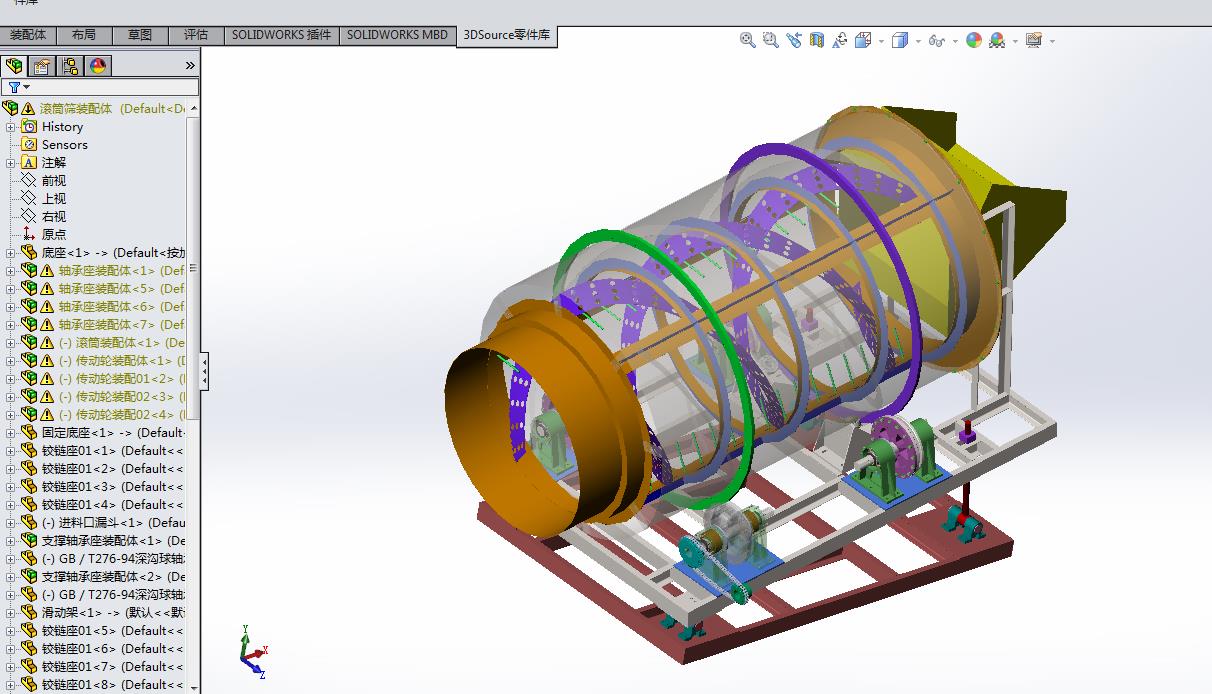Expand the History folder node
Image resolution: width=1212 pixels, height=694 pixels.
coord(11,127)
